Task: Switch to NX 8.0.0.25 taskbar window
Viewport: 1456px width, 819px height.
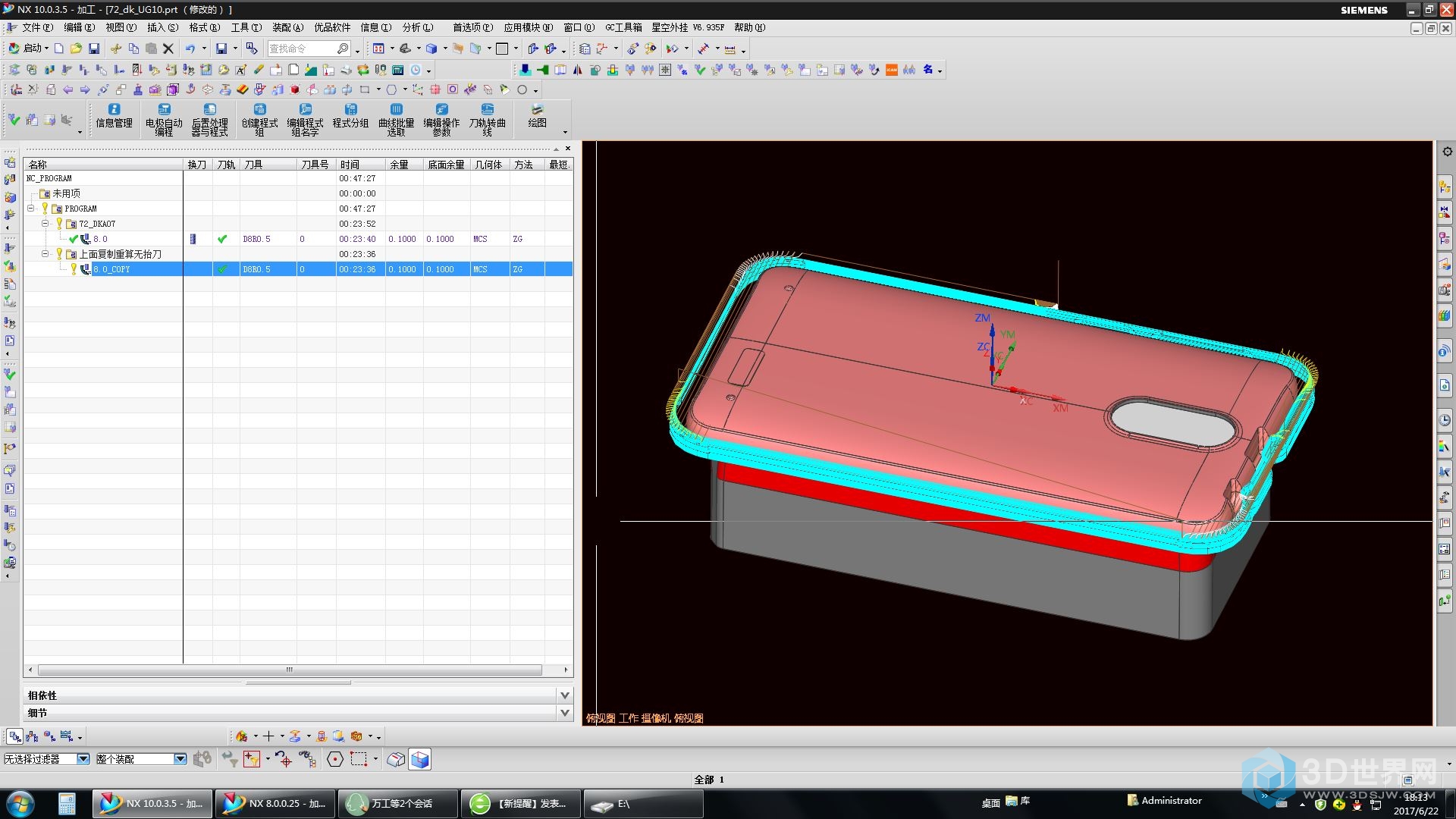Action: 275,803
